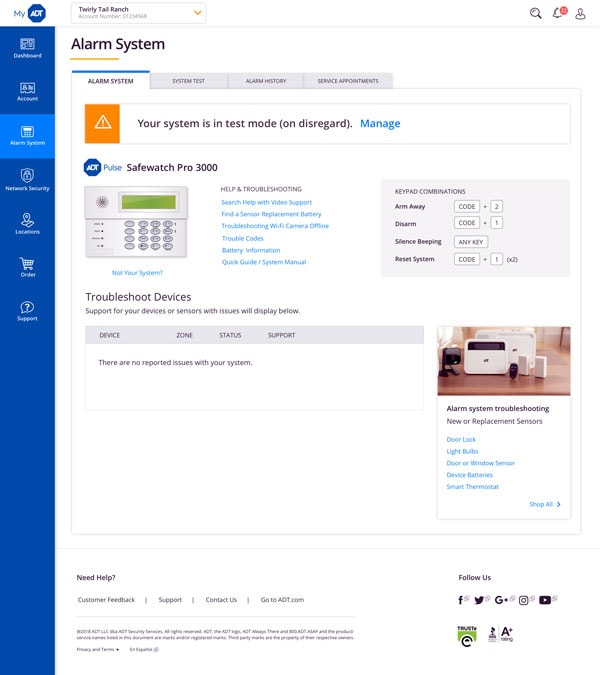Click Go to ADT.com footer link
The height and width of the screenshot is (675, 600).
[x=282, y=600]
